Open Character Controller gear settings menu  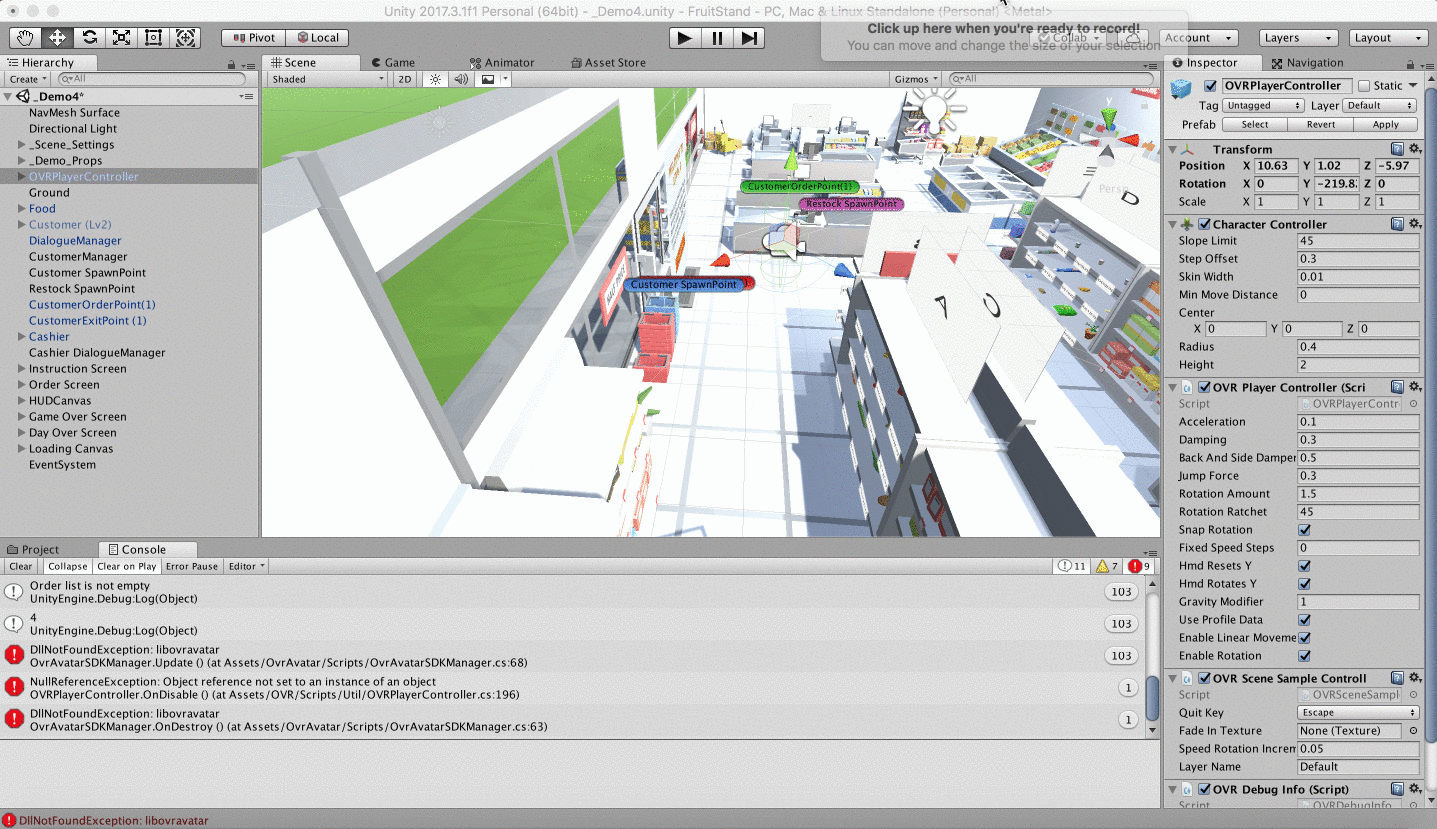pyautogui.click(x=1414, y=224)
